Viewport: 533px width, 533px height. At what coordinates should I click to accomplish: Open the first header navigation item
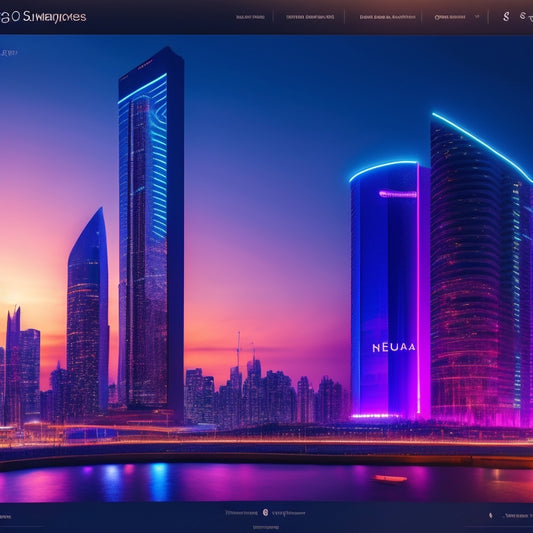250,17
